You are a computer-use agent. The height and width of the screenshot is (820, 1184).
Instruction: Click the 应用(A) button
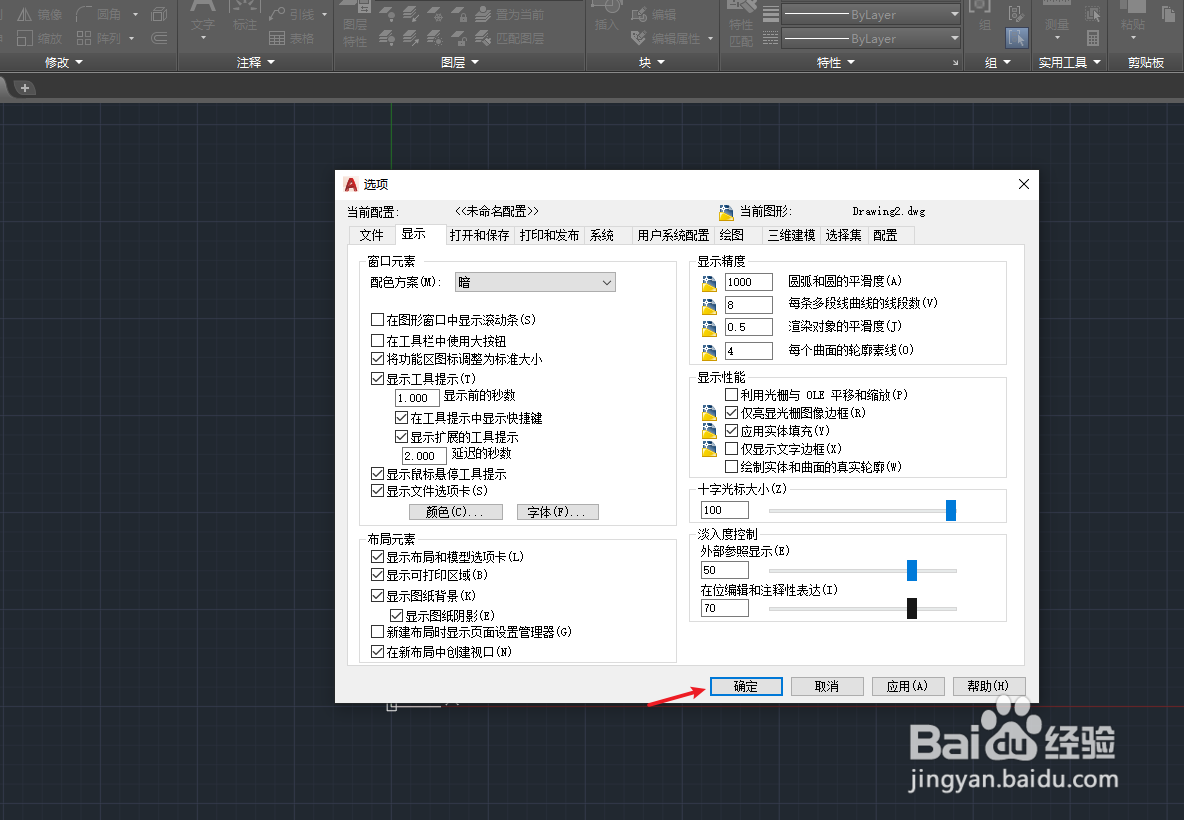[x=908, y=686]
